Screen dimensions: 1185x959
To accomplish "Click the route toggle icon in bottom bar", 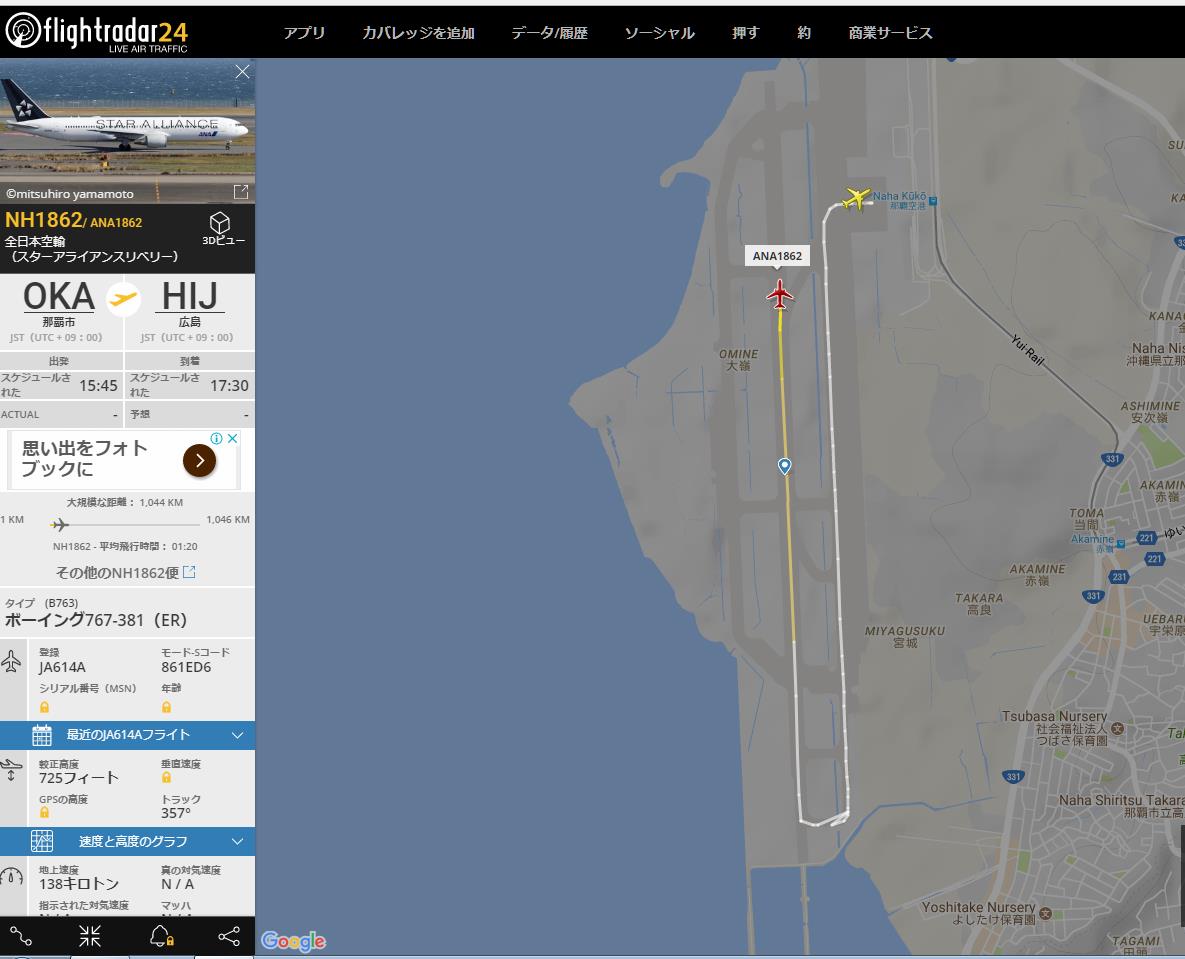I will 21,936.
